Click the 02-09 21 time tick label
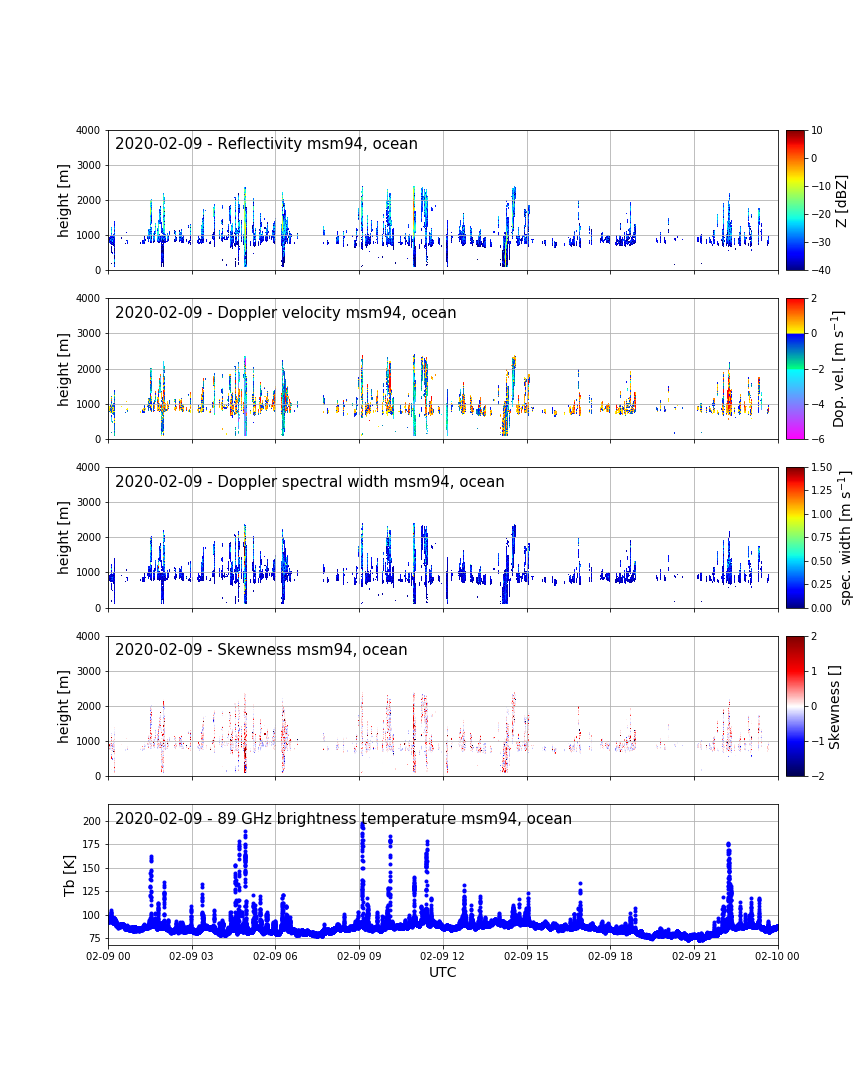The width and height of the screenshot is (864, 1080). [694, 956]
